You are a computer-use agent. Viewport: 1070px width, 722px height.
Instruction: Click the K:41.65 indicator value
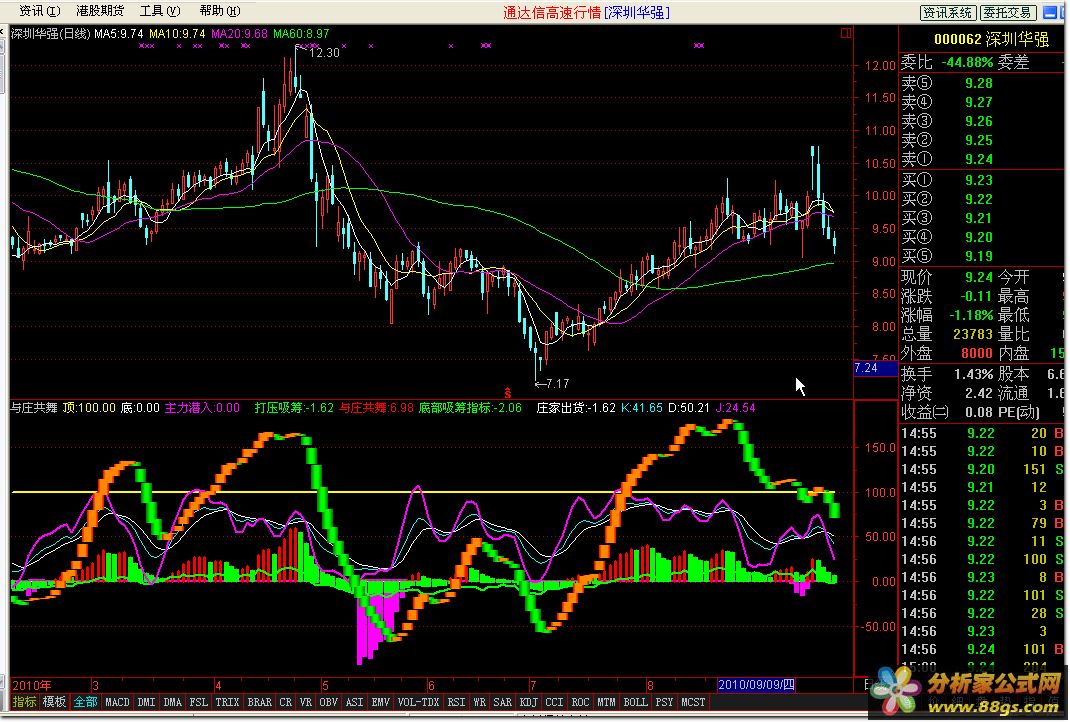coord(642,408)
